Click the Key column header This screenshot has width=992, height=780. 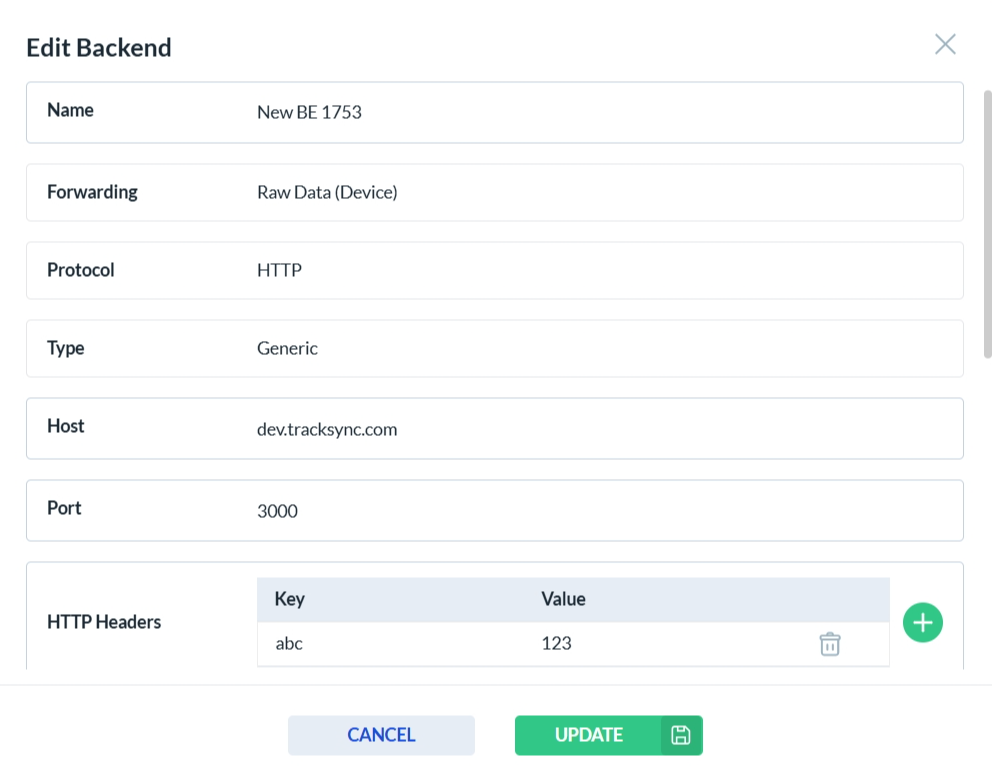tap(290, 599)
